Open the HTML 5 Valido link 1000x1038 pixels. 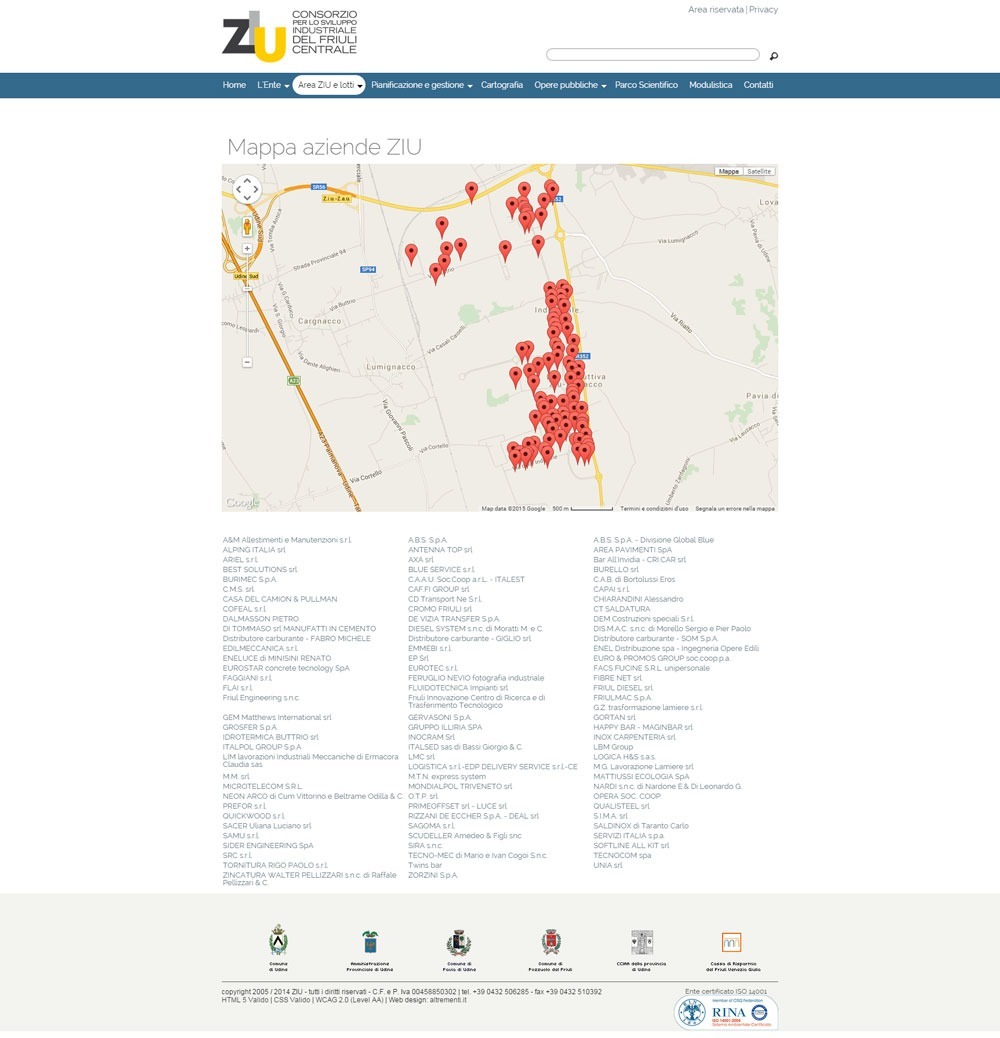click(245, 1000)
